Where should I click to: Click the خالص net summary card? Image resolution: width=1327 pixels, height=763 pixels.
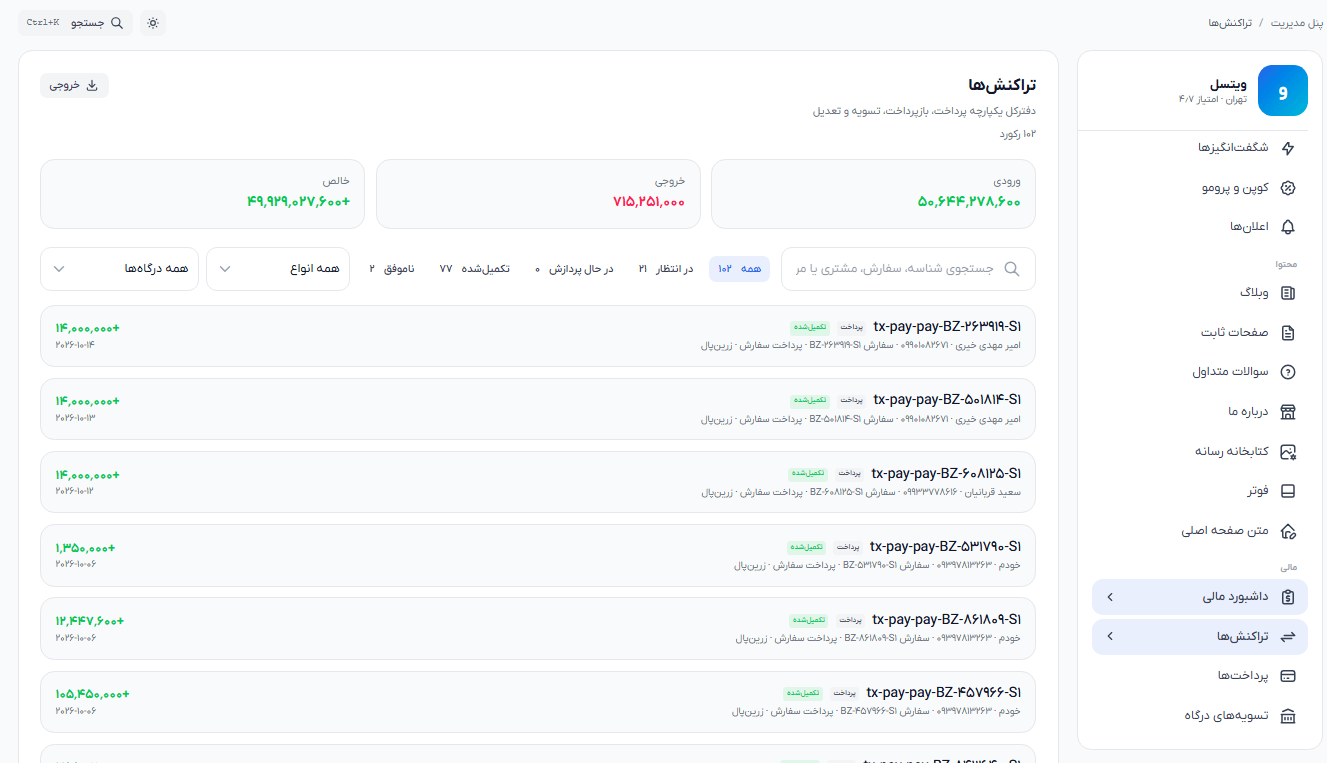tap(202, 194)
